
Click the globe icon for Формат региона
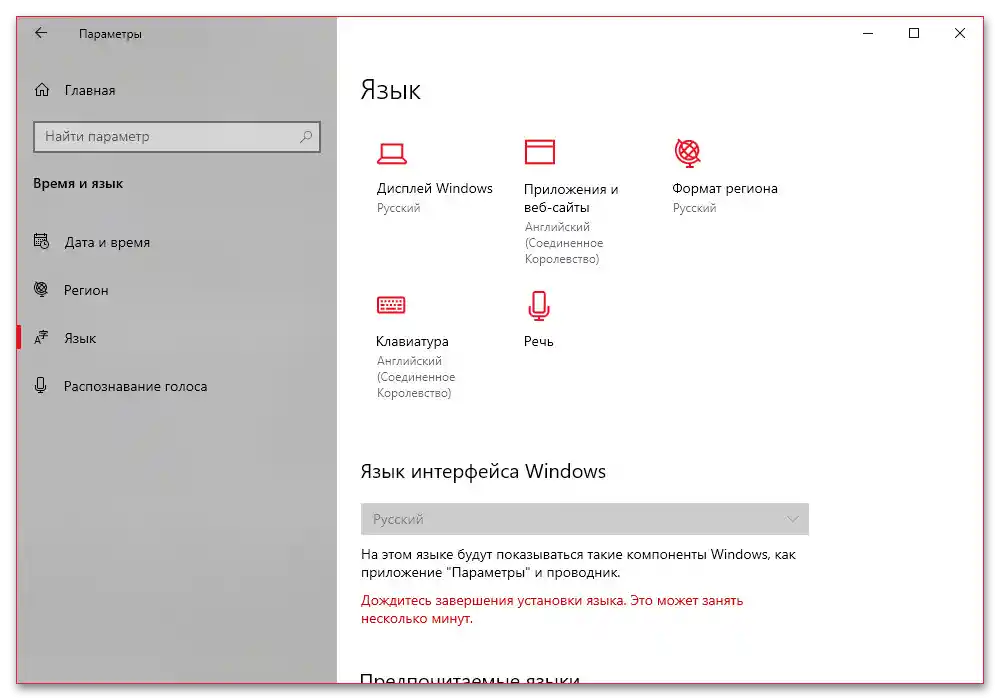pyautogui.click(x=688, y=153)
